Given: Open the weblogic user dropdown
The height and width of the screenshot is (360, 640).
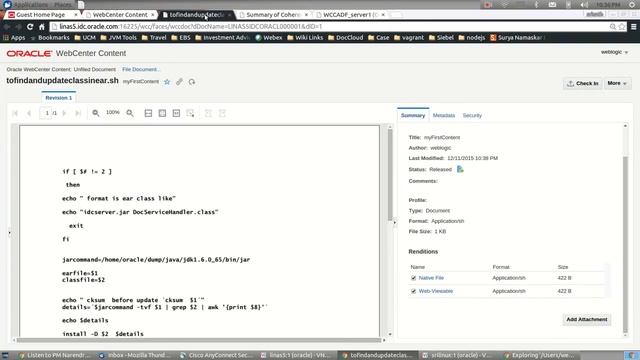Looking at the screenshot, I should (x=614, y=52).
